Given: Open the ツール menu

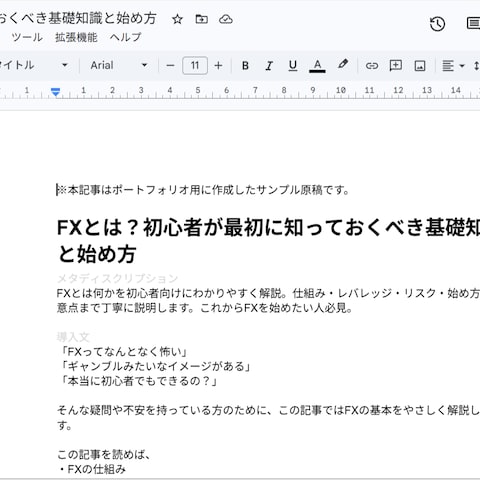Looking at the screenshot, I should tap(27, 37).
